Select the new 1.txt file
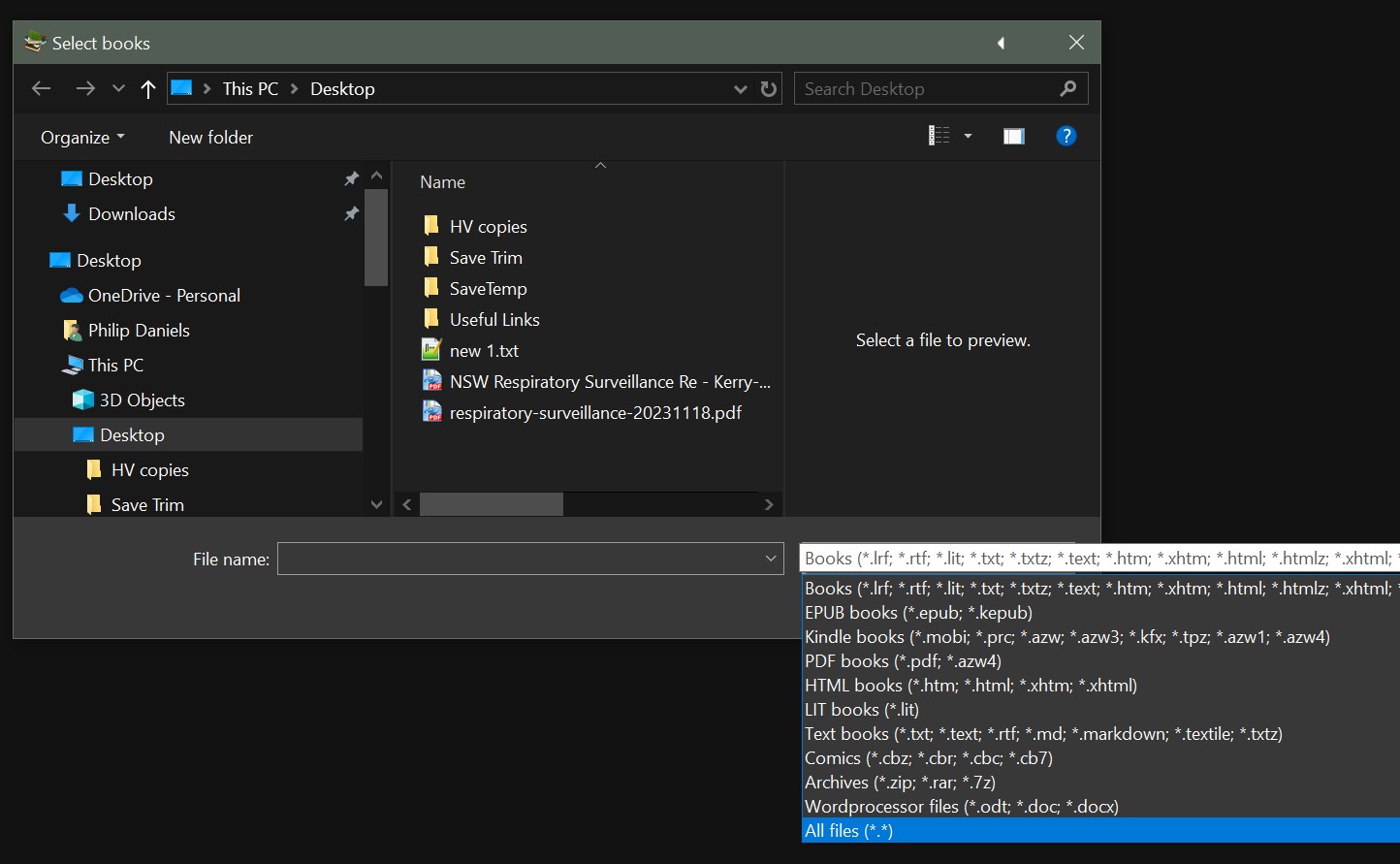Screen dimensions: 1400x864 (484, 351)
